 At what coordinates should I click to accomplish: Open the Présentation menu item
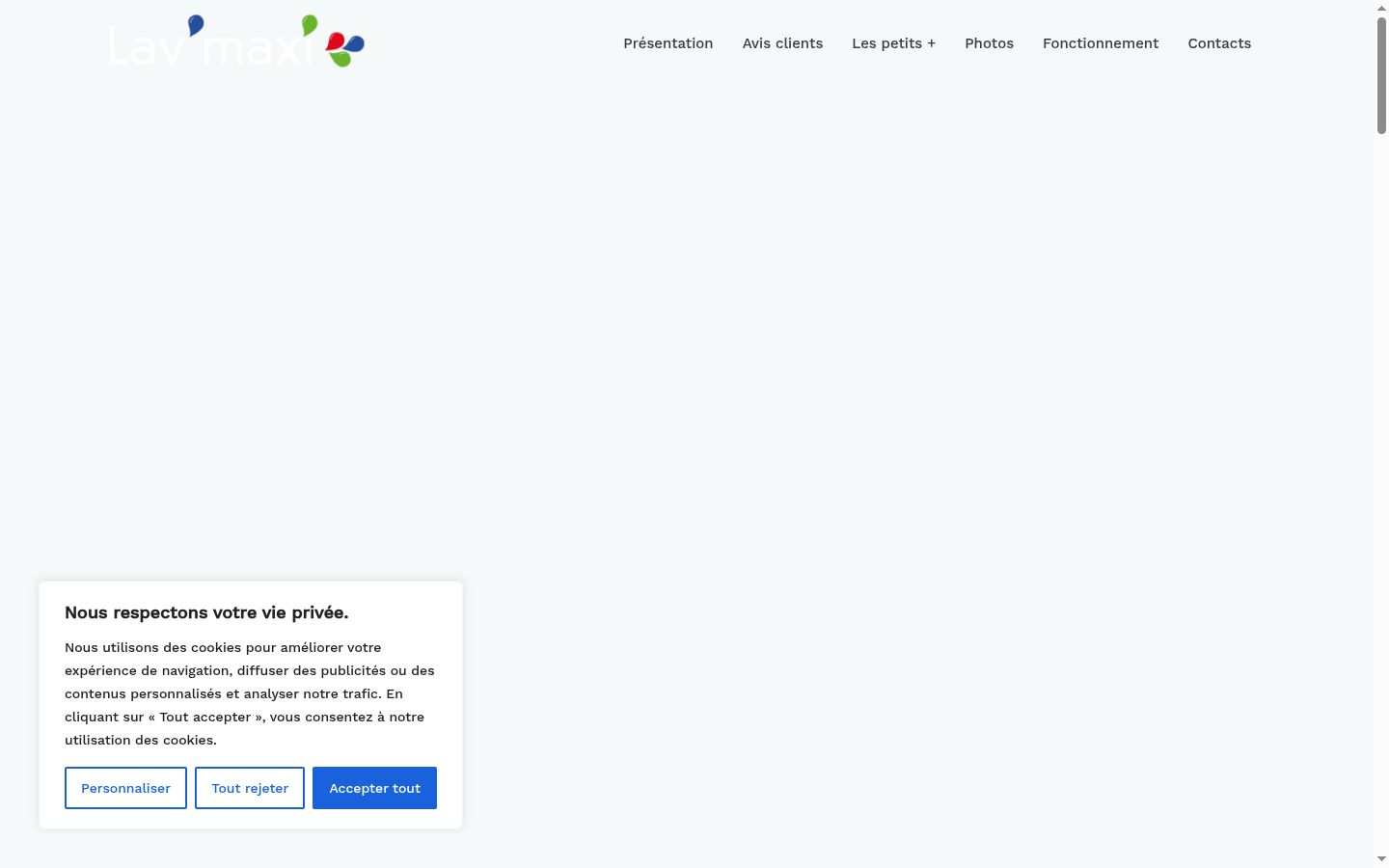668,43
